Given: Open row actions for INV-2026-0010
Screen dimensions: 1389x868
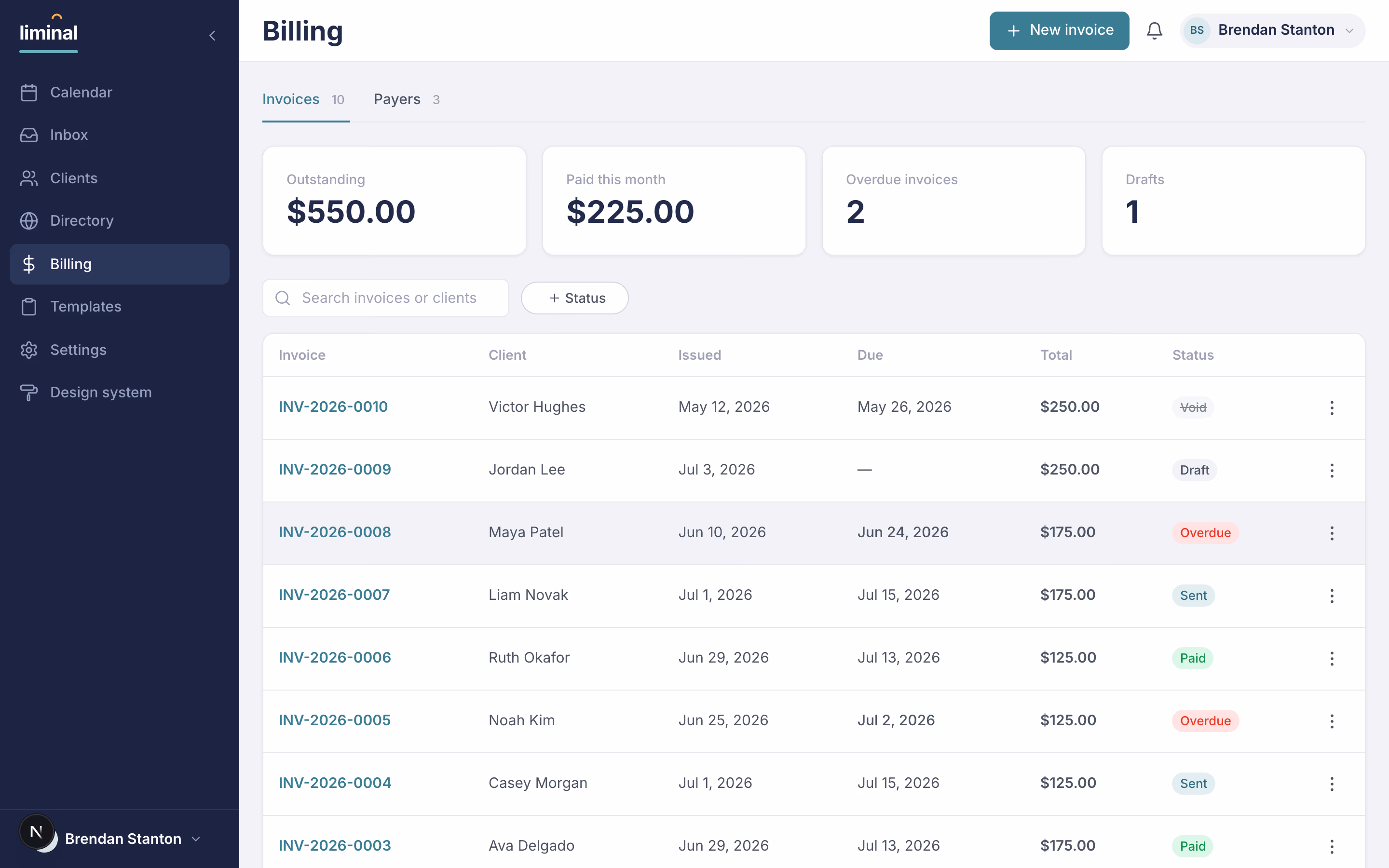Looking at the screenshot, I should (1332, 408).
